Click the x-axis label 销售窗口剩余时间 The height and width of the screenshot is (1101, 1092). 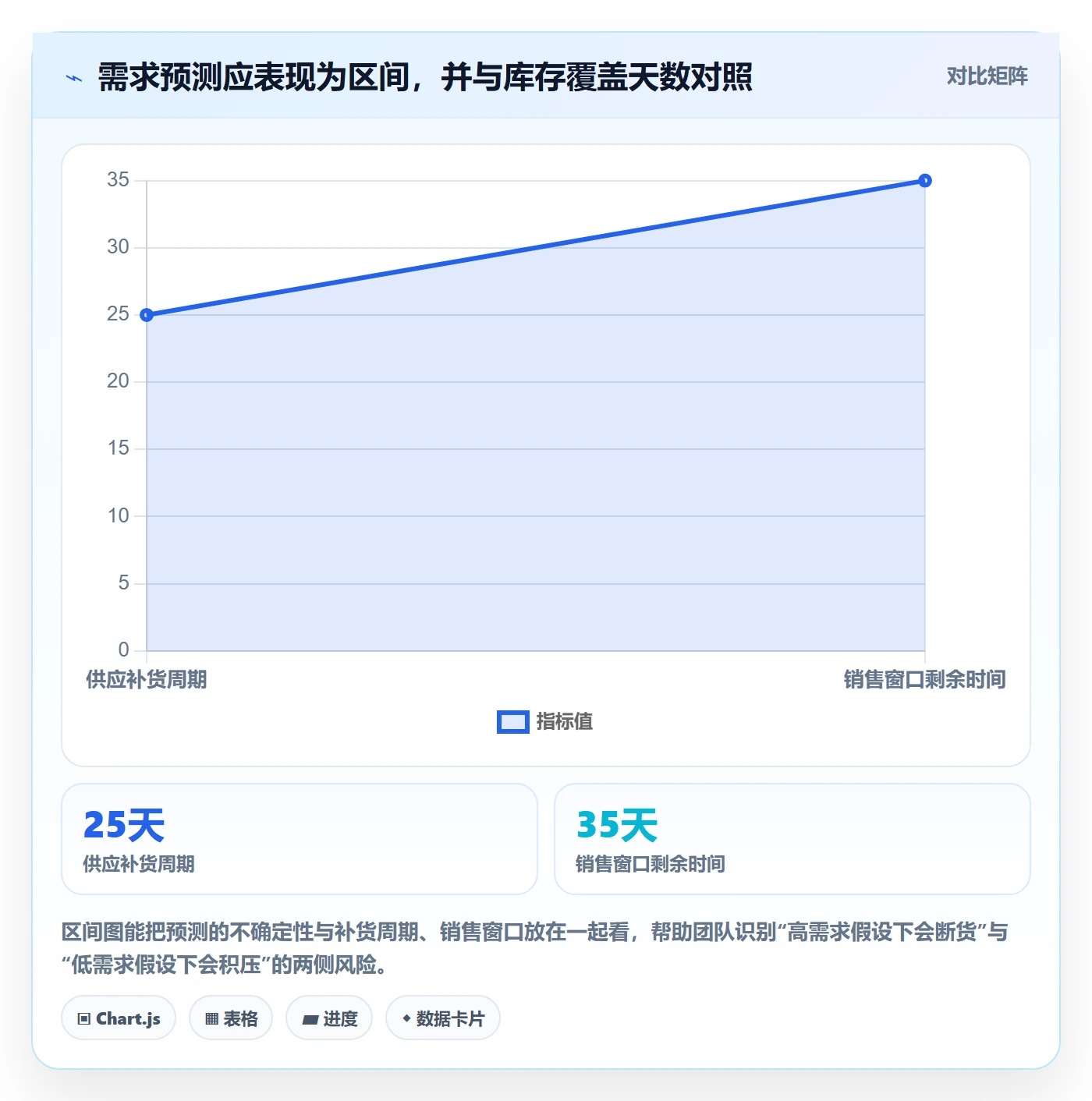pos(925,680)
